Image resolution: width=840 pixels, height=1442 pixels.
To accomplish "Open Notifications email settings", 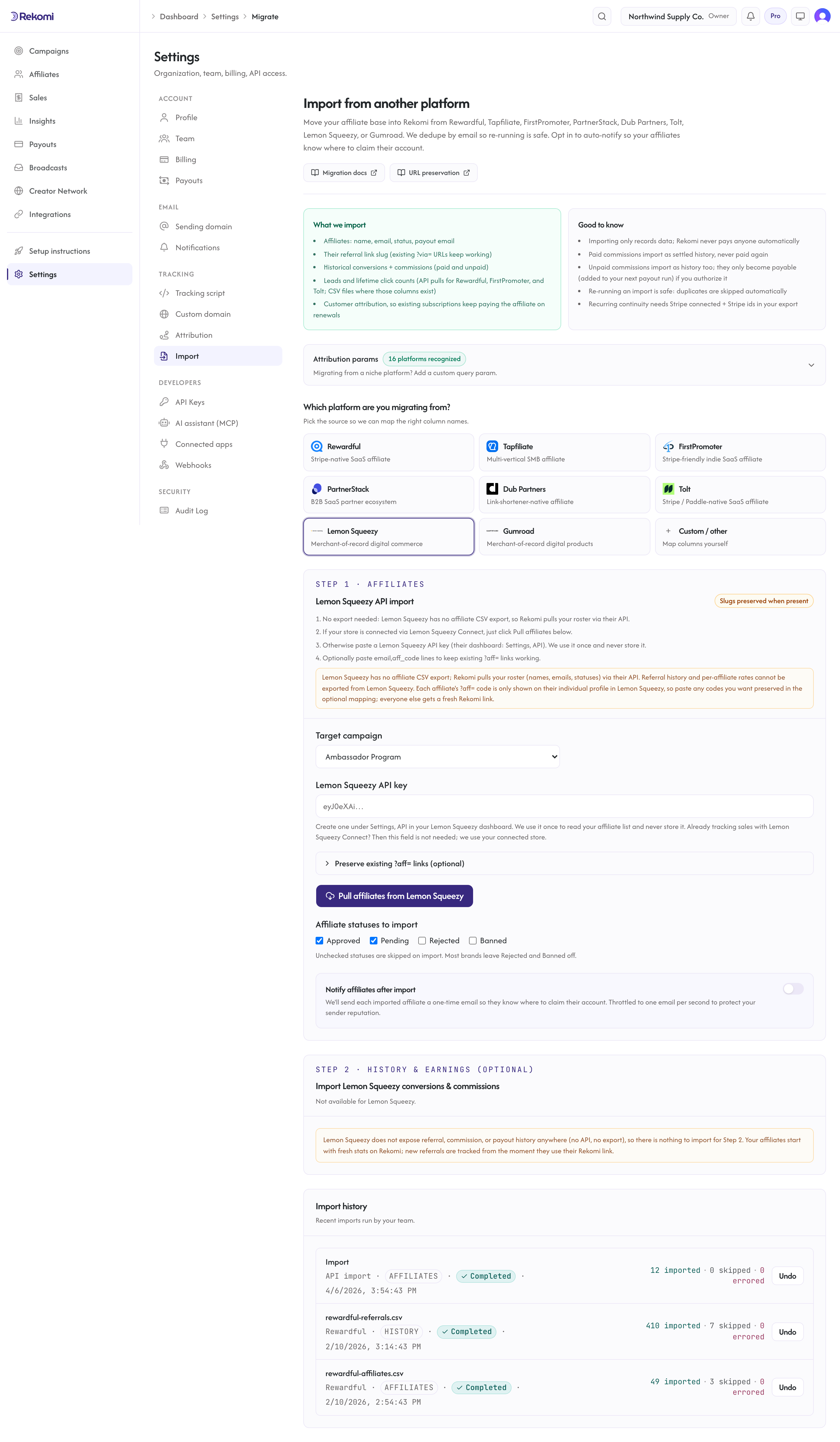I will [218, 248].
